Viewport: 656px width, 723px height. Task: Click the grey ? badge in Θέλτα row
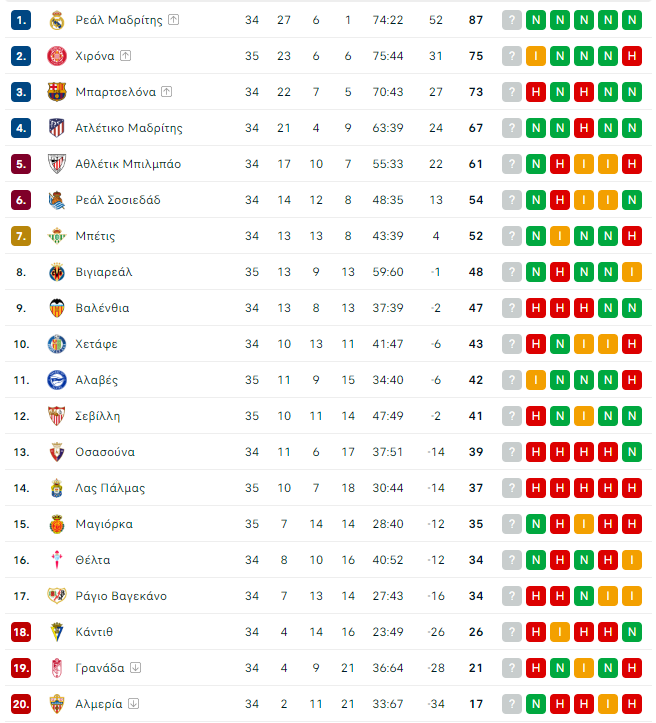point(512,560)
